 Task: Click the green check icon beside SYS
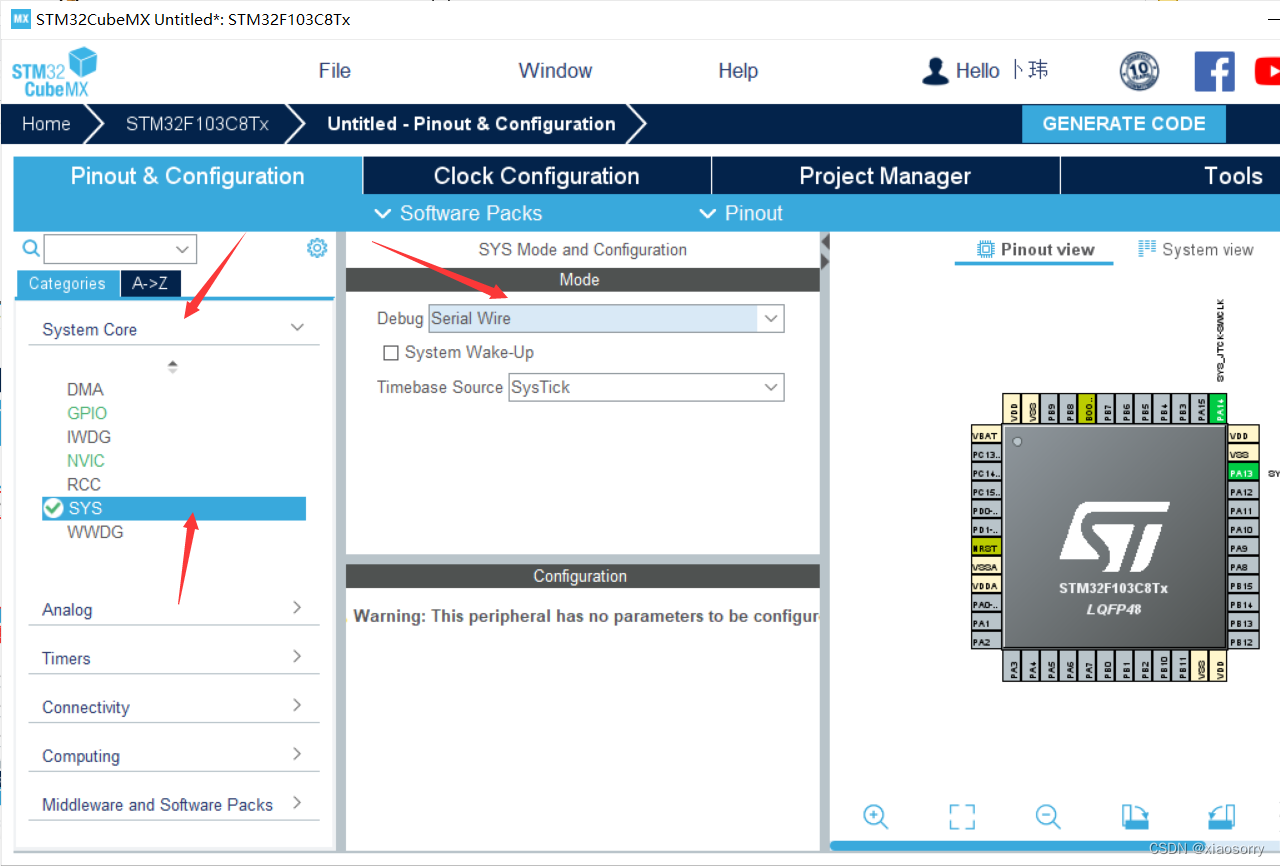pos(53,508)
